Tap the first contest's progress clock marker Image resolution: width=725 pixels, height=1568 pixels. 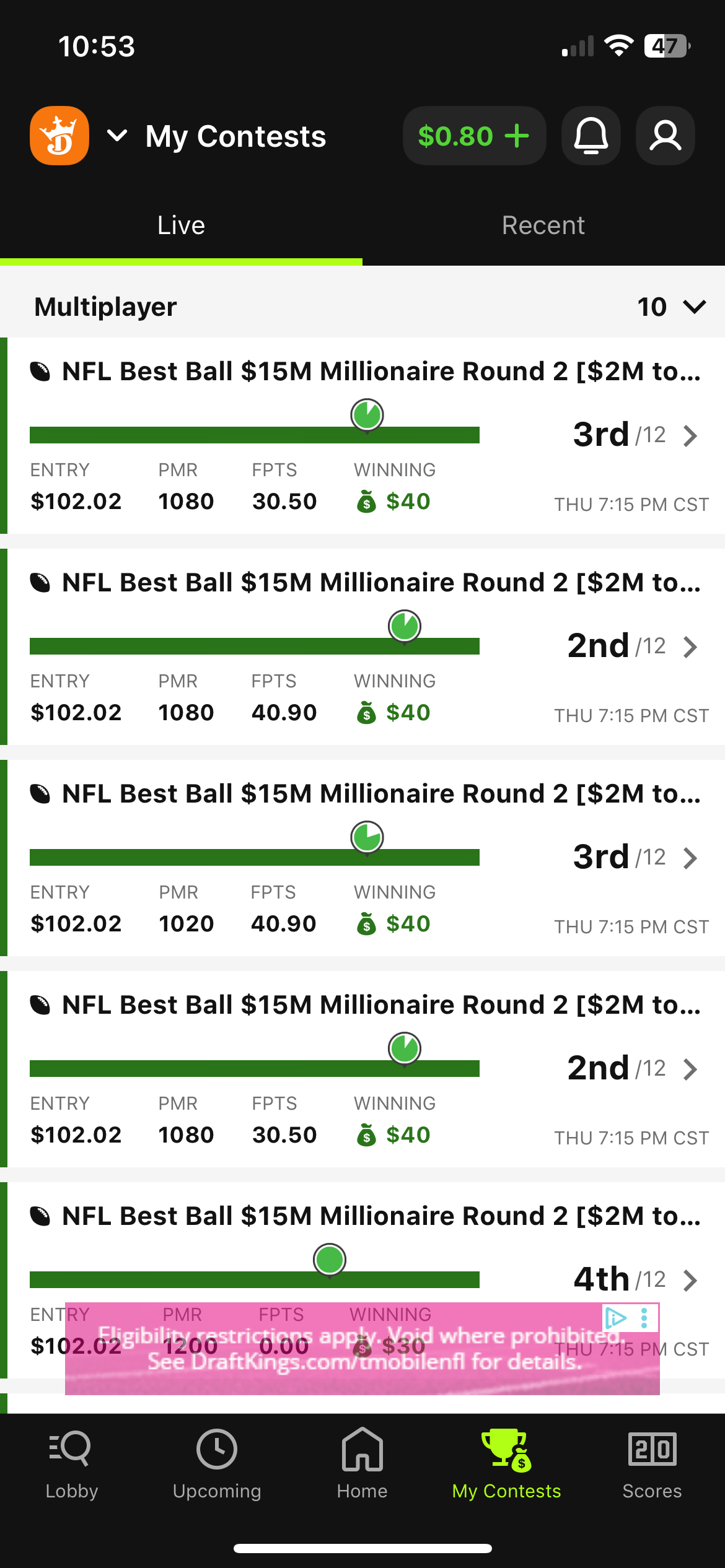(367, 415)
